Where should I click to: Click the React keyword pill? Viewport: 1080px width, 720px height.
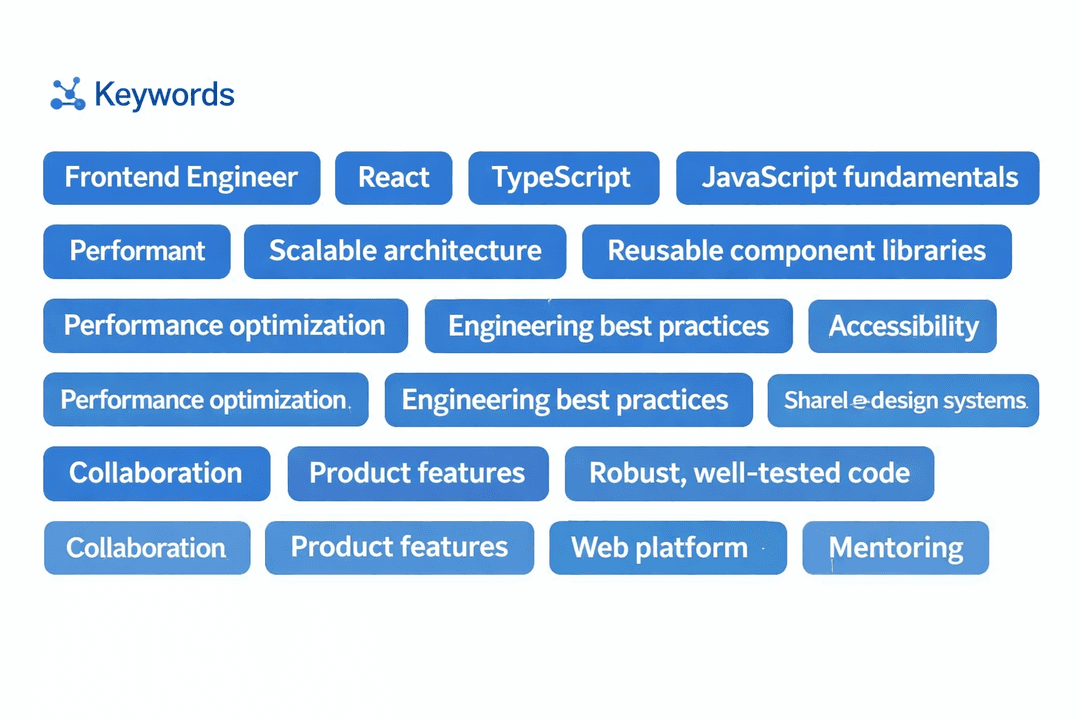coord(393,177)
